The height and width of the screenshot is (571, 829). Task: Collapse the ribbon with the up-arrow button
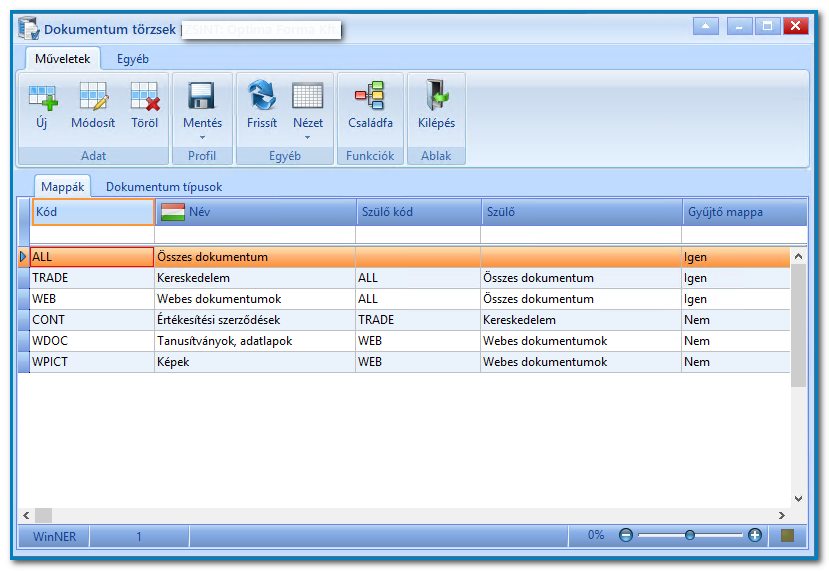point(705,25)
